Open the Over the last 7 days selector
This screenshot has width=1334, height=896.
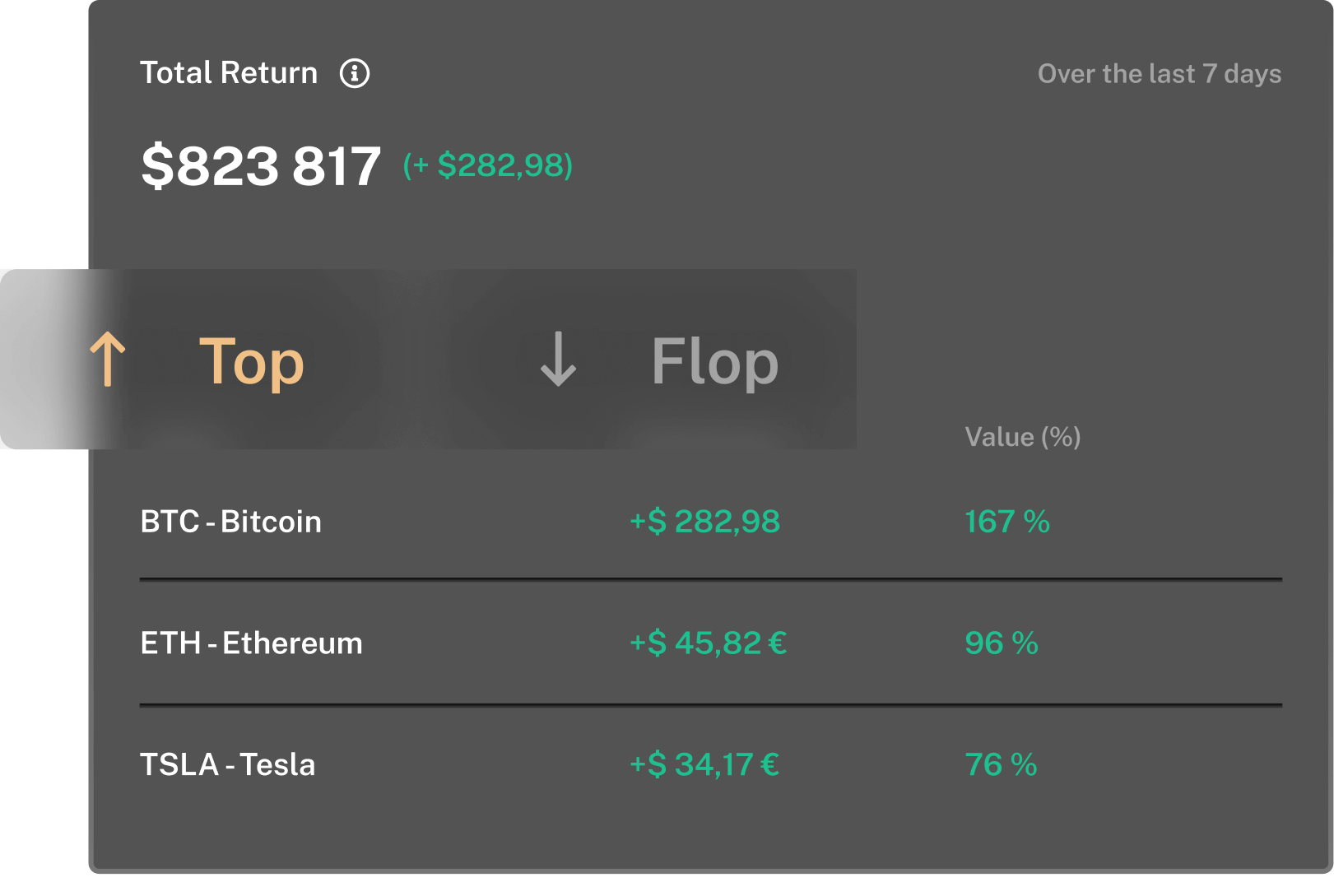click(x=1159, y=74)
